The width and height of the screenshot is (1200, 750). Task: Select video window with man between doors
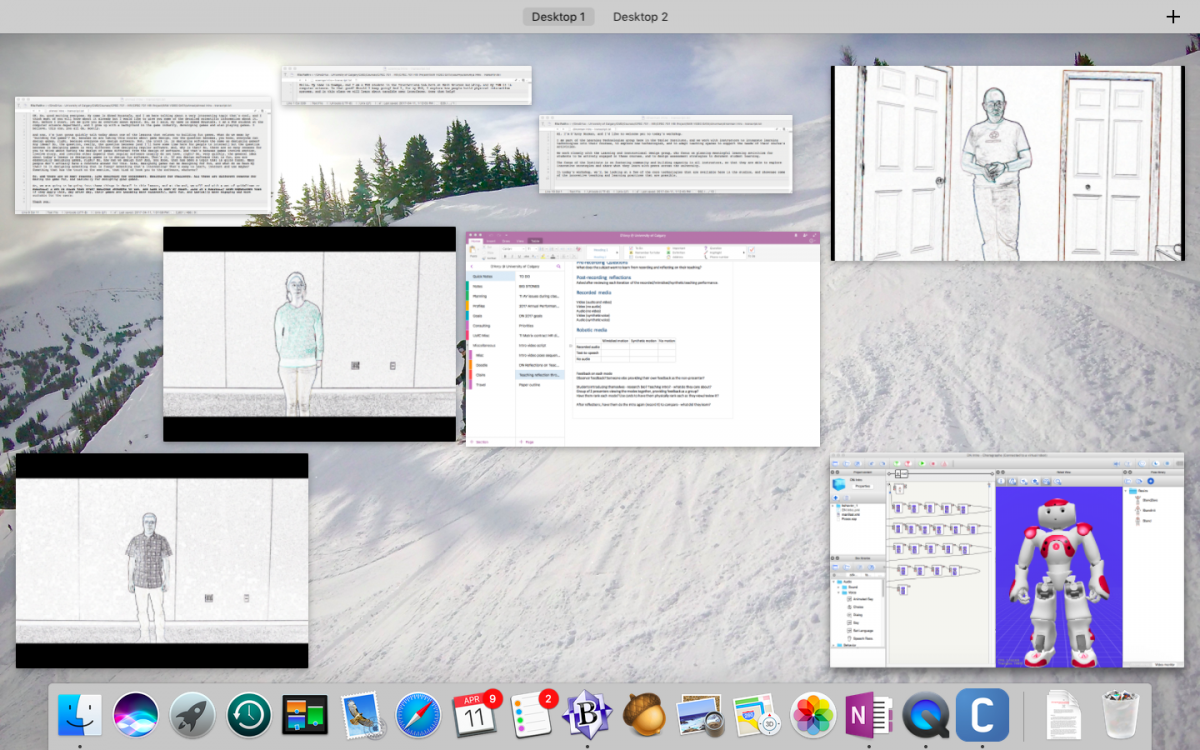pyautogui.click(x=1007, y=164)
